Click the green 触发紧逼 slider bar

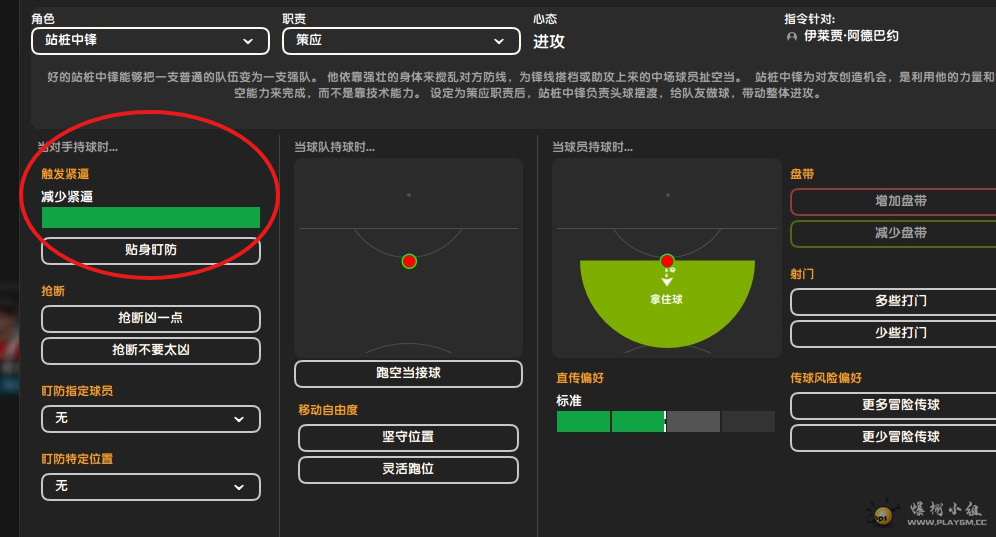pos(151,217)
